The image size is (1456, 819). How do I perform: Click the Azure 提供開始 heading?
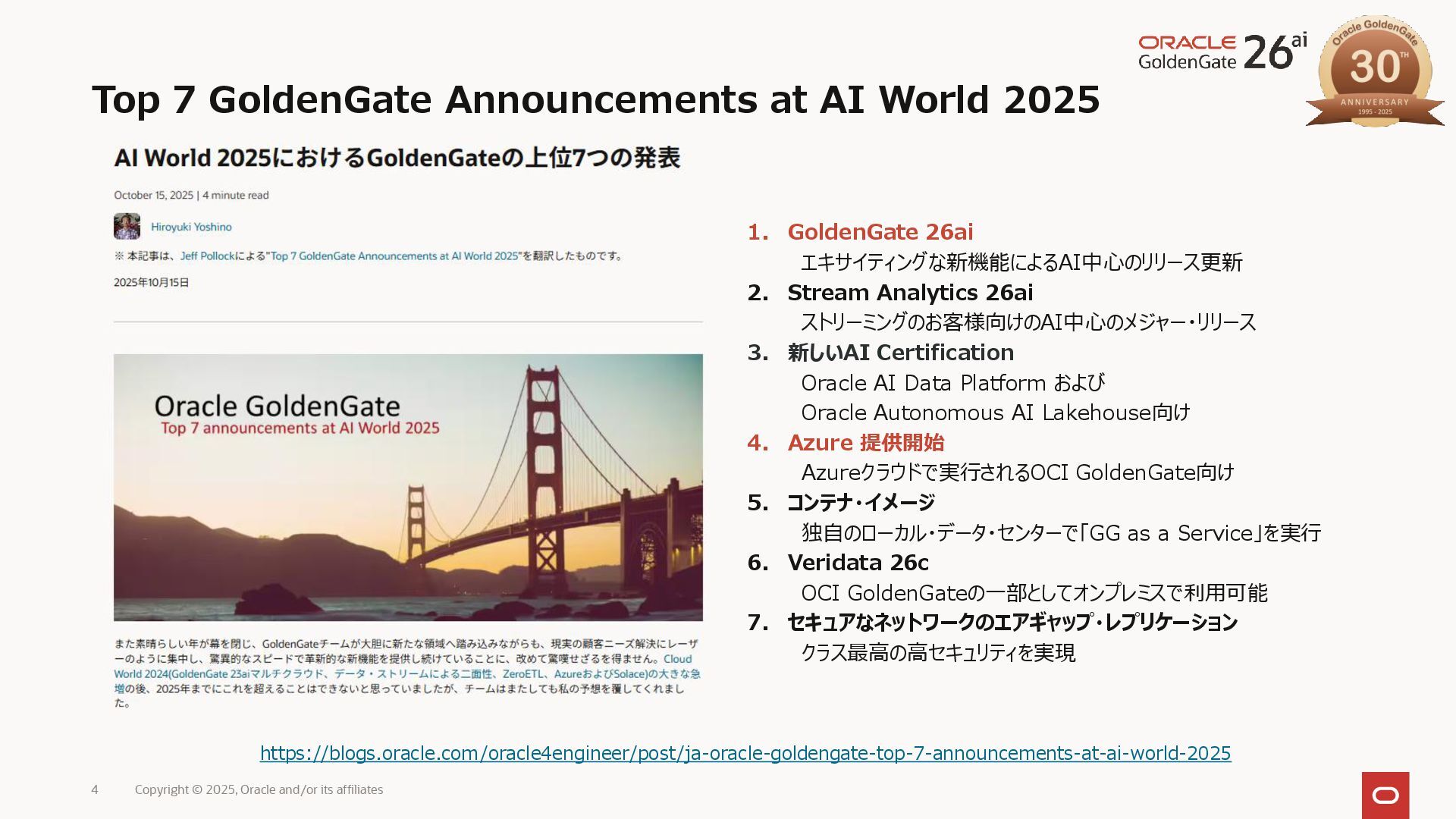point(865,443)
